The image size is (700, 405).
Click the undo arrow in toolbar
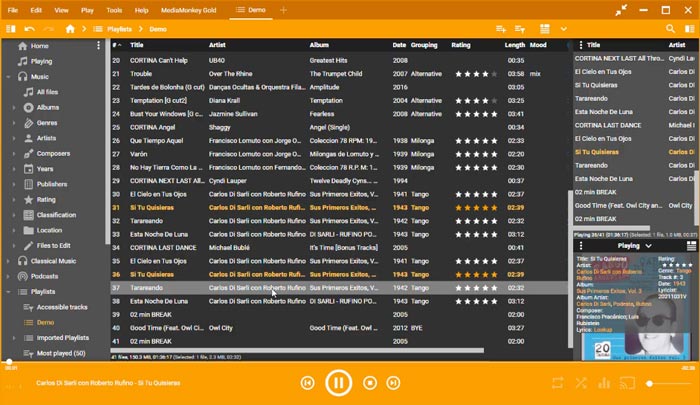point(30,29)
